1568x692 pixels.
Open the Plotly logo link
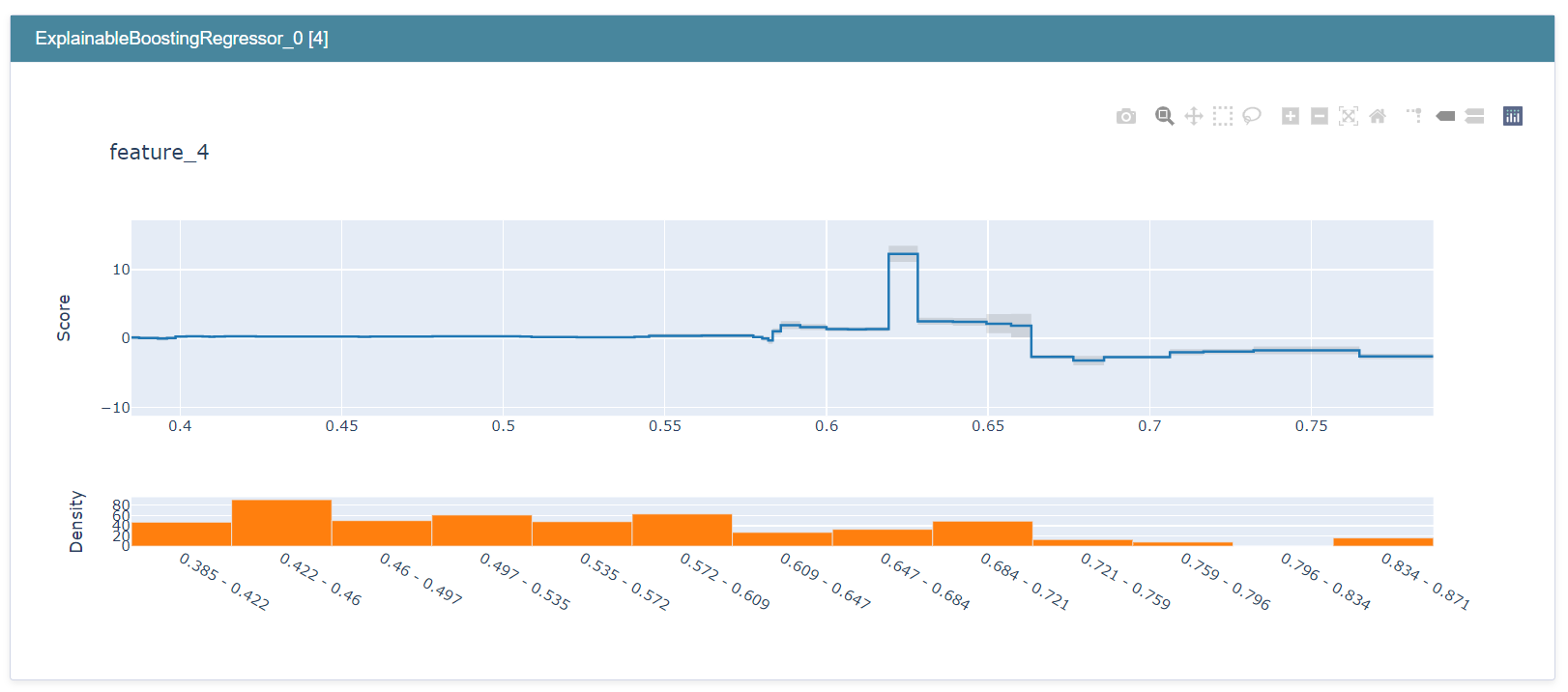1513,117
